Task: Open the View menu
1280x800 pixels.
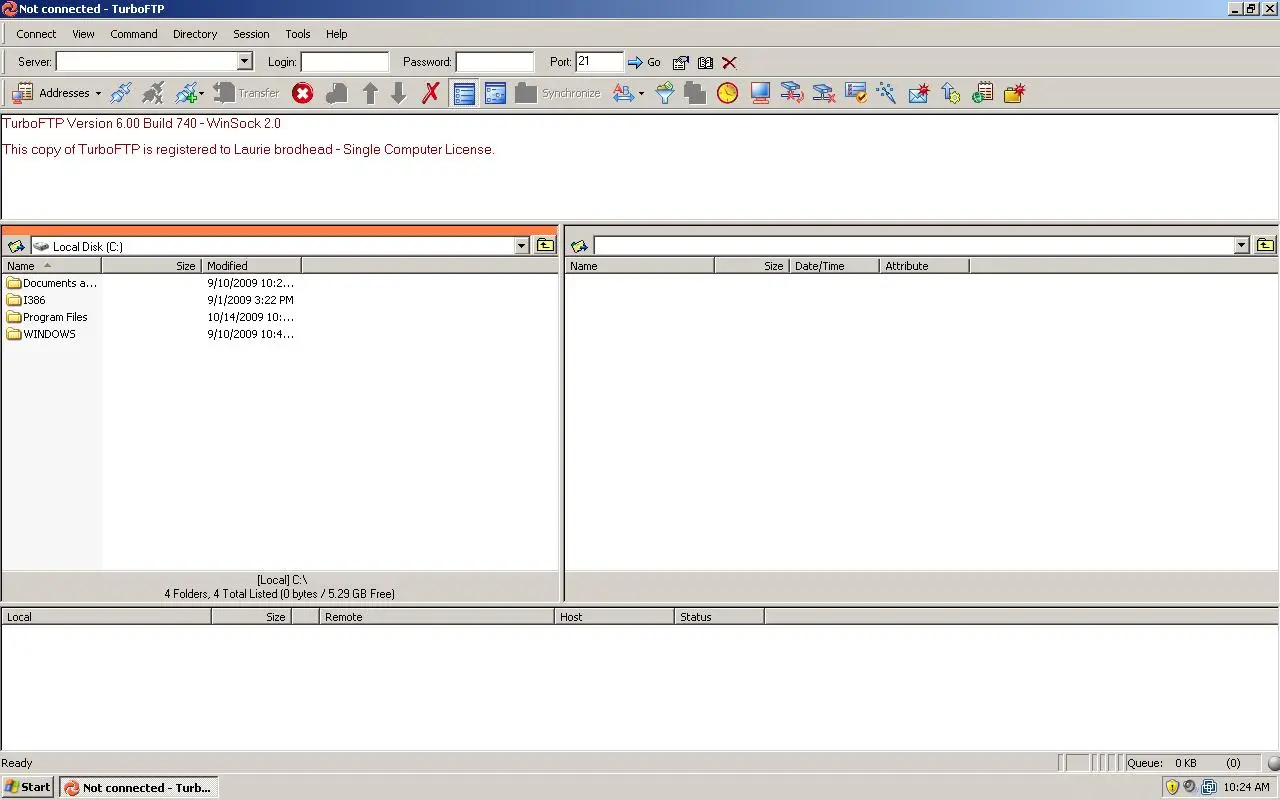Action: [83, 34]
